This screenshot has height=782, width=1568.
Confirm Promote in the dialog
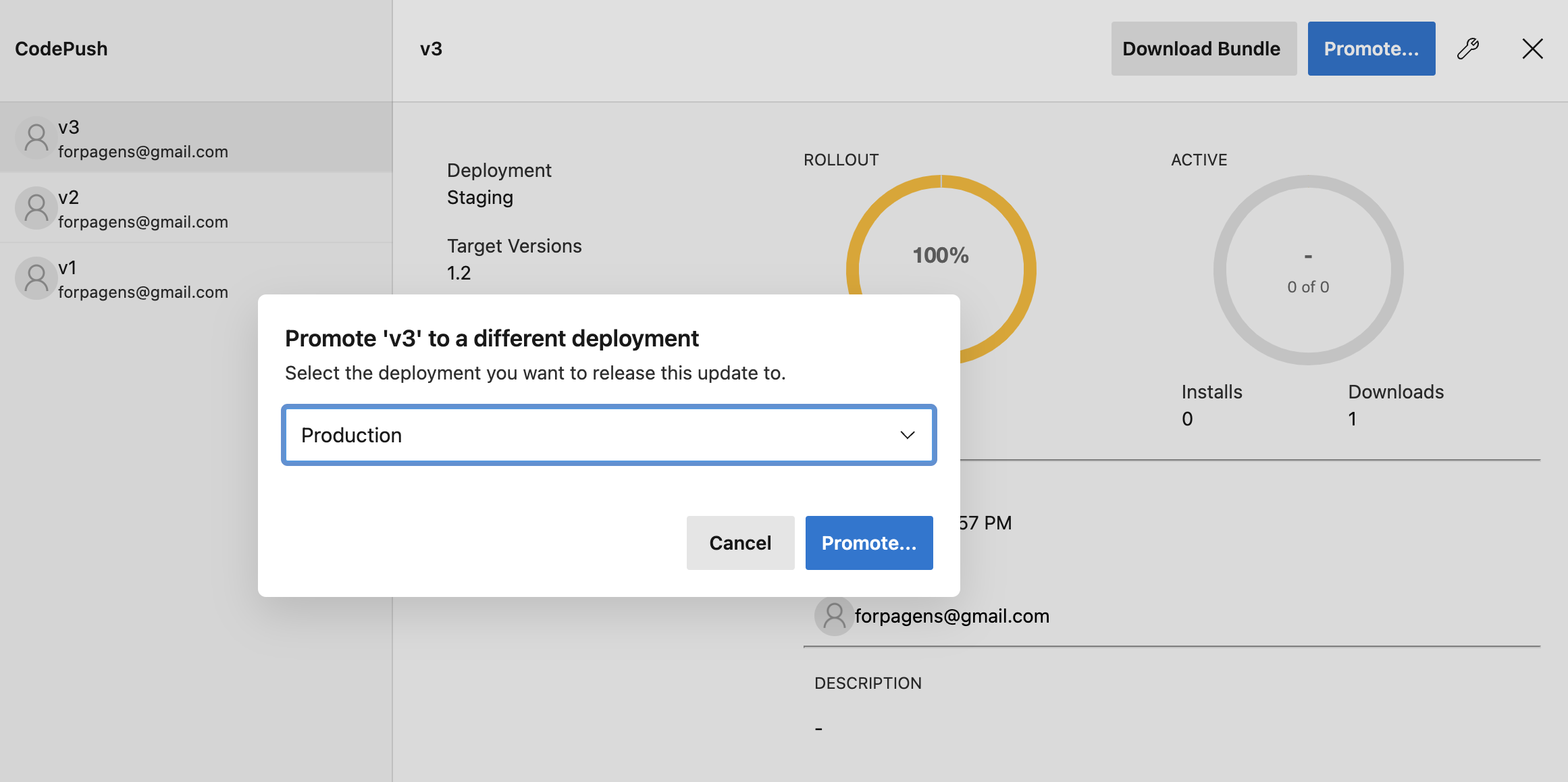coord(868,543)
